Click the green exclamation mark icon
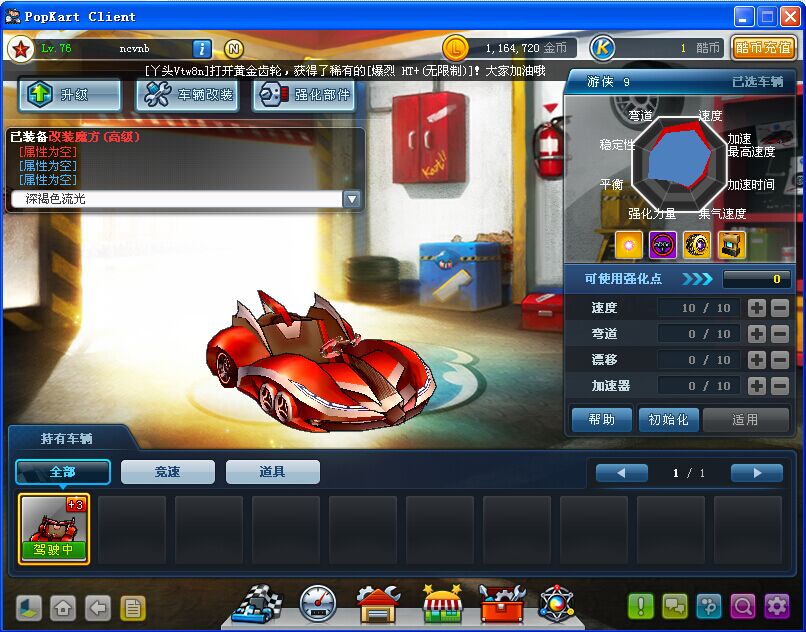The width and height of the screenshot is (806, 632). (x=640, y=606)
